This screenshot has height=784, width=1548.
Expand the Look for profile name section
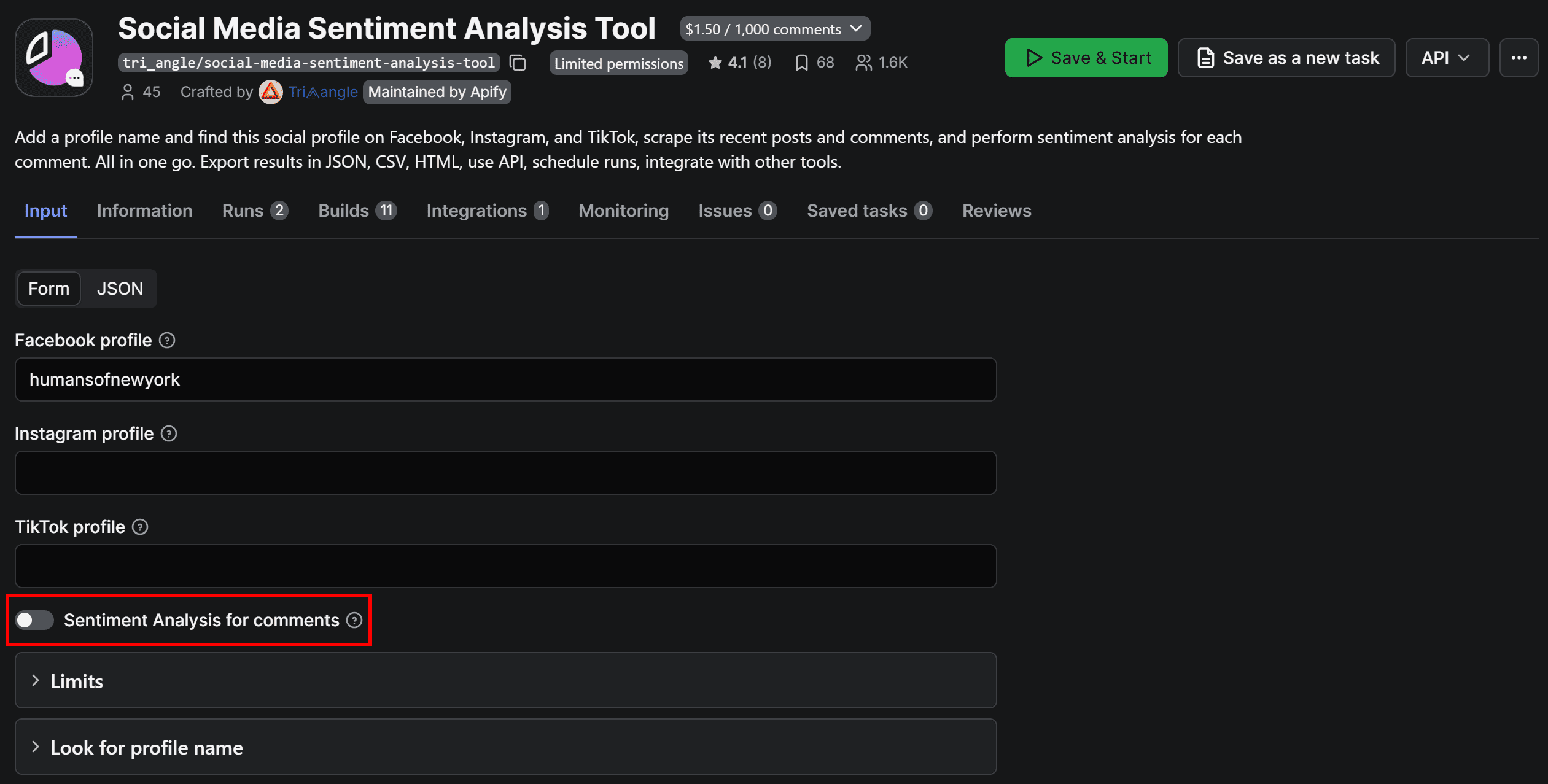[x=146, y=747]
